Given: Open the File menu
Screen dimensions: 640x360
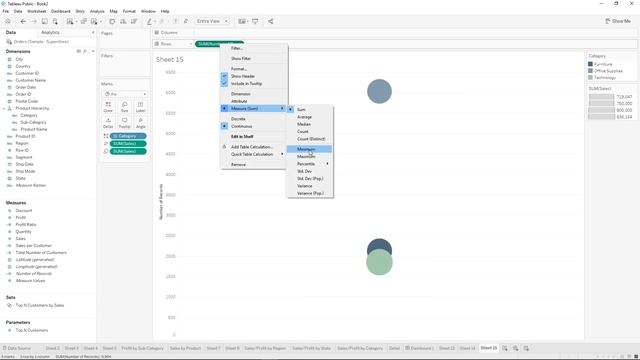Looking at the screenshot, I should click(6, 11).
